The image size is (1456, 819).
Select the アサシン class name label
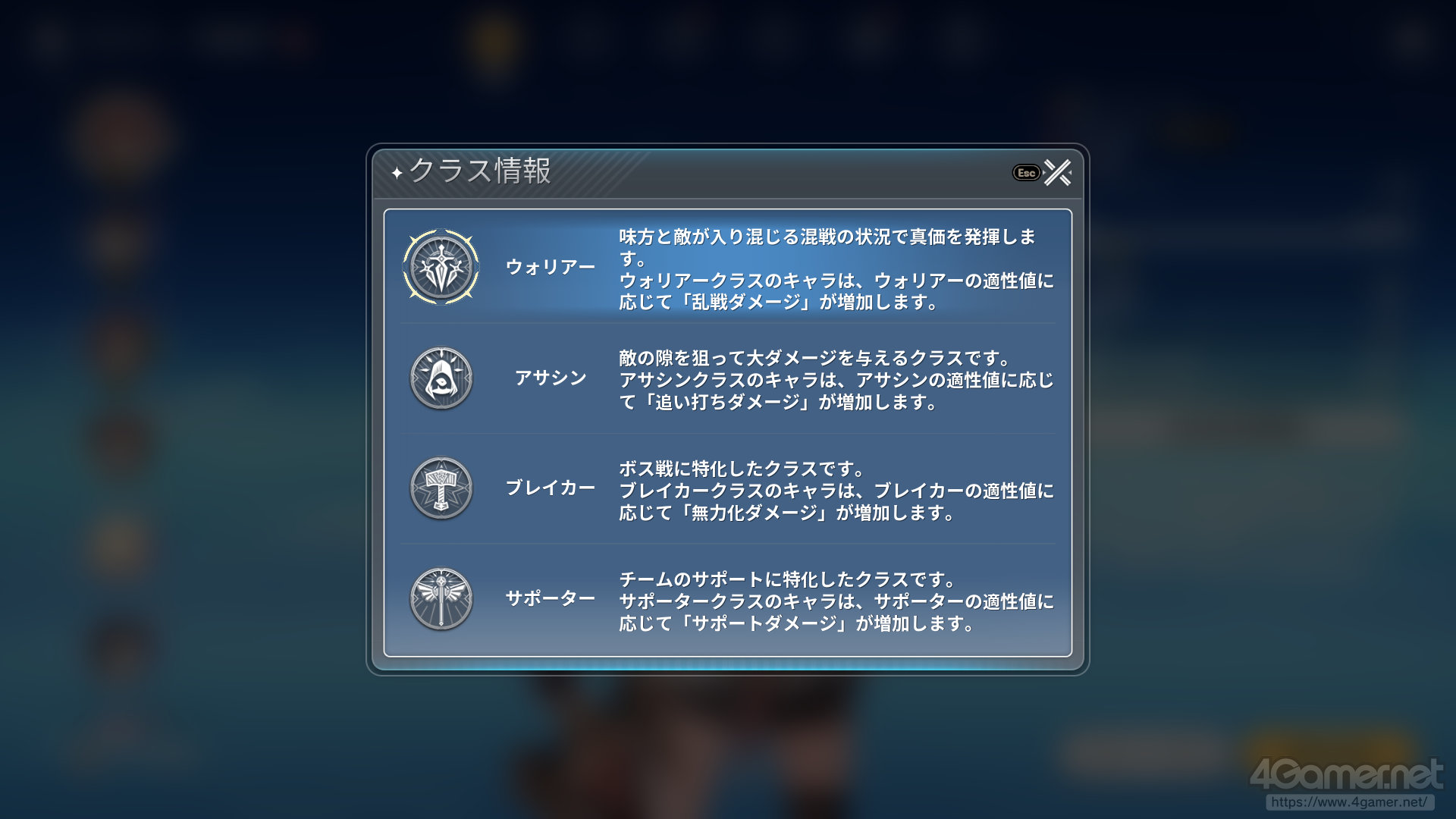[x=551, y=378]
